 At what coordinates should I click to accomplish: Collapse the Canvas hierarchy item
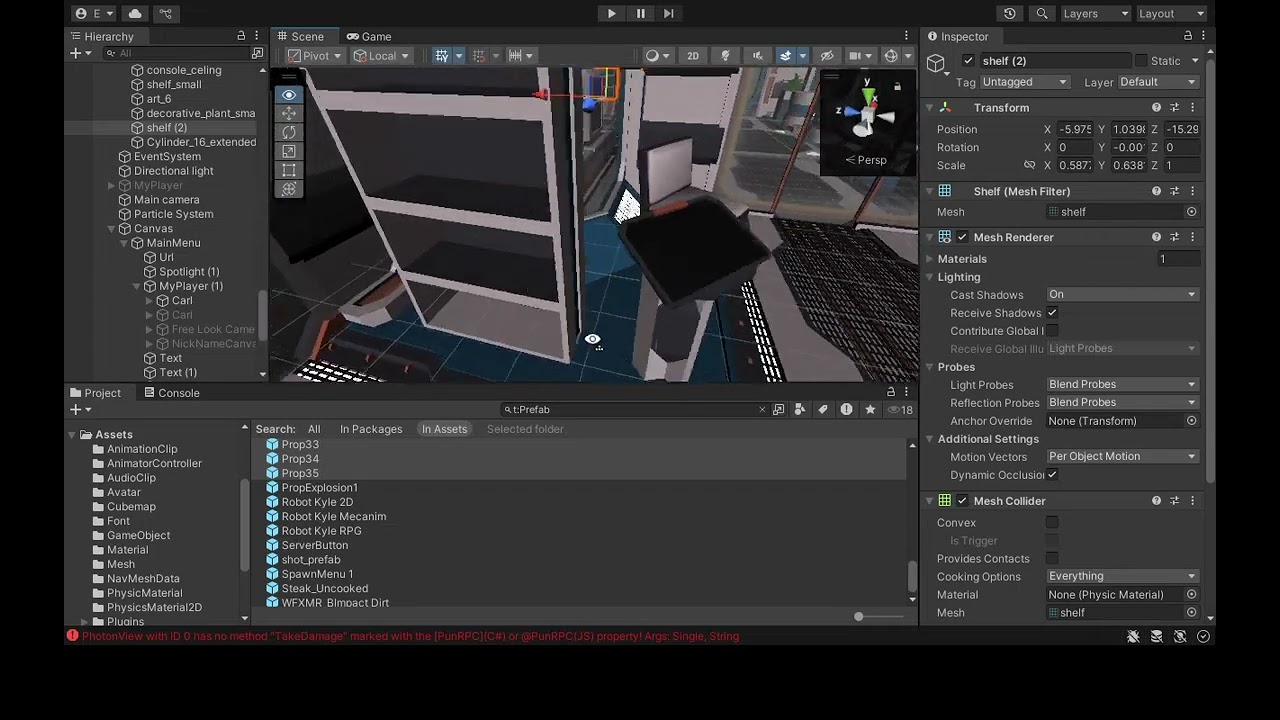click(111, 229)
